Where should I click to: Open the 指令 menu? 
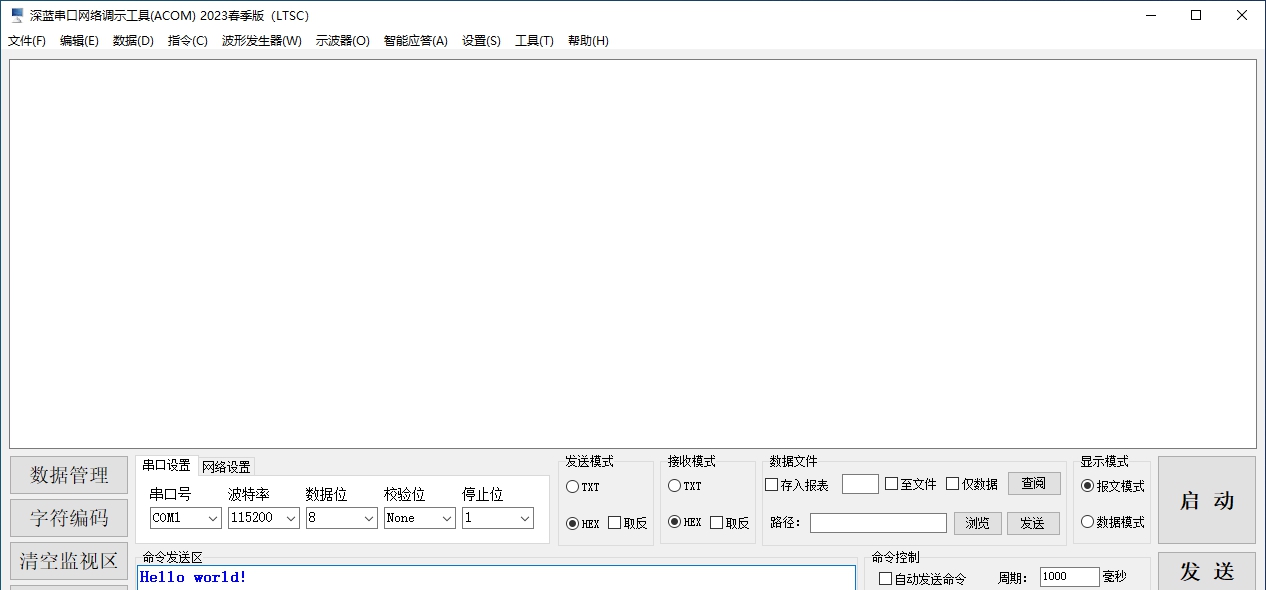[186, 41]
